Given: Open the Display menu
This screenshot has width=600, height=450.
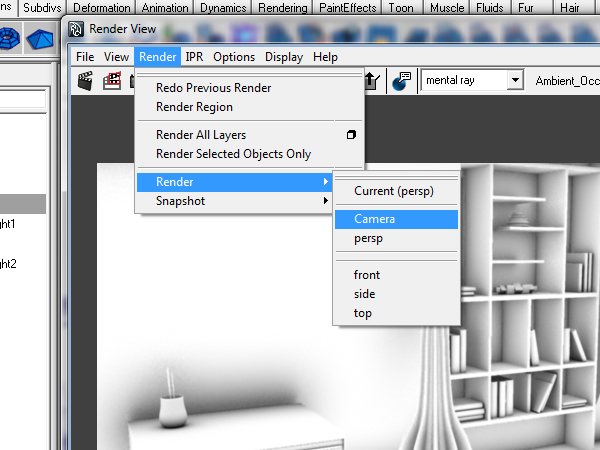Looking at the screenshot, I should click(x=284, y=57).
